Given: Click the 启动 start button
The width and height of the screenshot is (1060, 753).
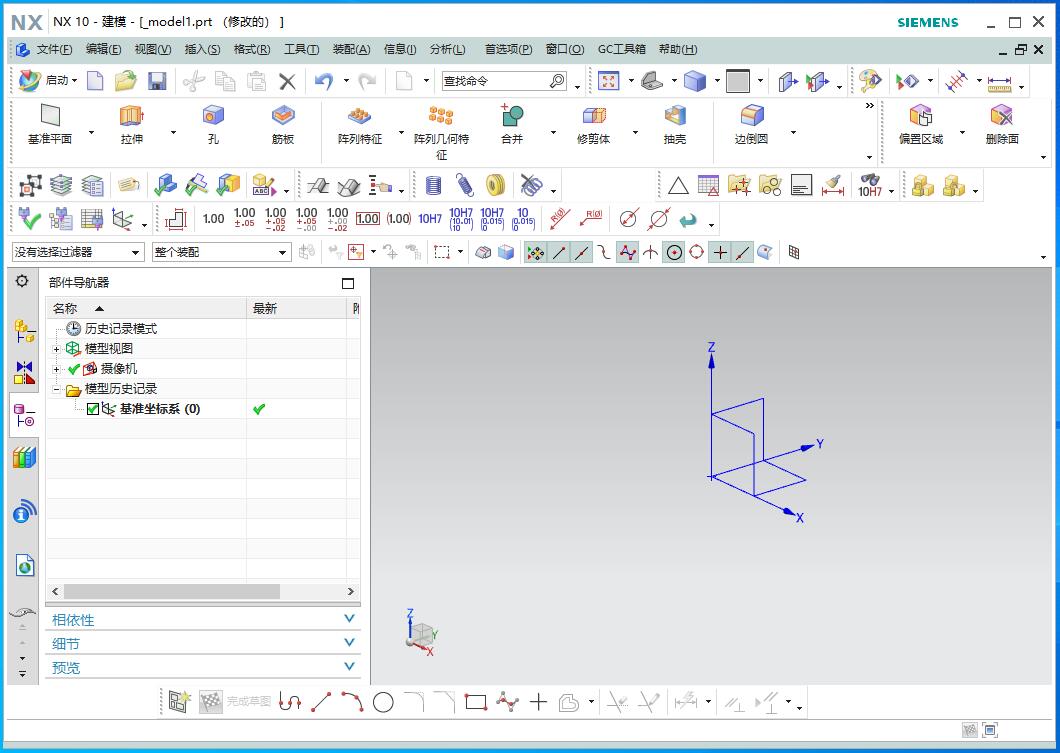Looking at the screenshot, I should tap(43, 81).
